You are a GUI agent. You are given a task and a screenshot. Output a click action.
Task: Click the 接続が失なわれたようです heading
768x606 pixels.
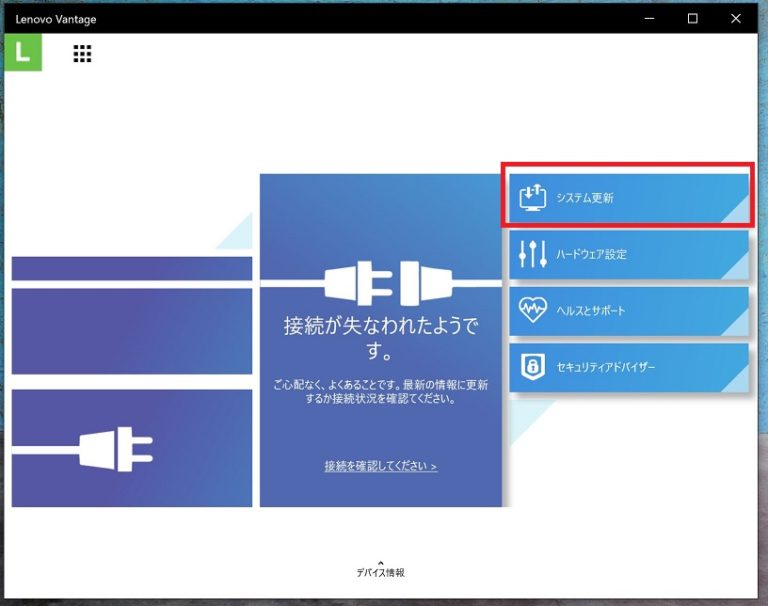coord(381,338)
